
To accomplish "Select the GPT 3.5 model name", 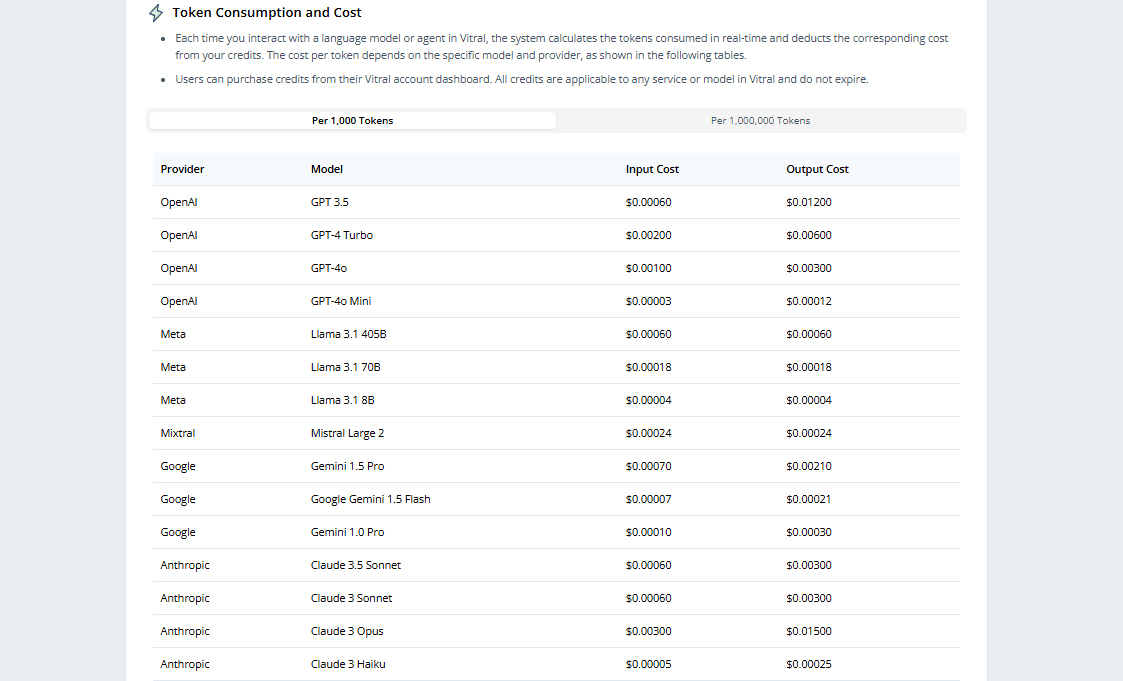I will (x=330, y=202).
